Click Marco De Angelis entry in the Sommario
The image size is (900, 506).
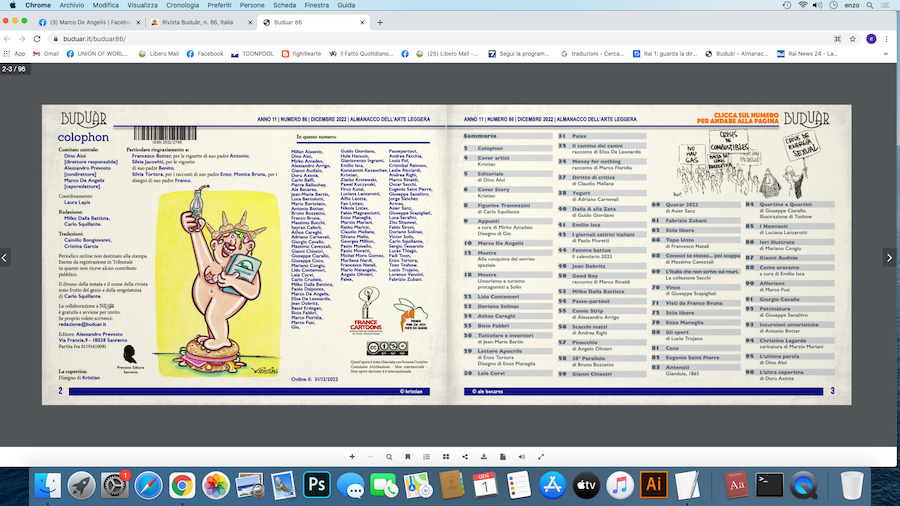508,243
